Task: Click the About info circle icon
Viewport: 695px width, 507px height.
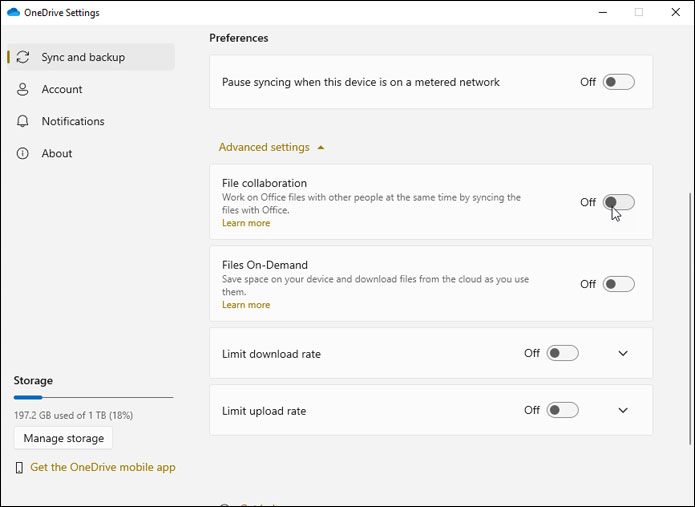Action: [x=23, y=153]
